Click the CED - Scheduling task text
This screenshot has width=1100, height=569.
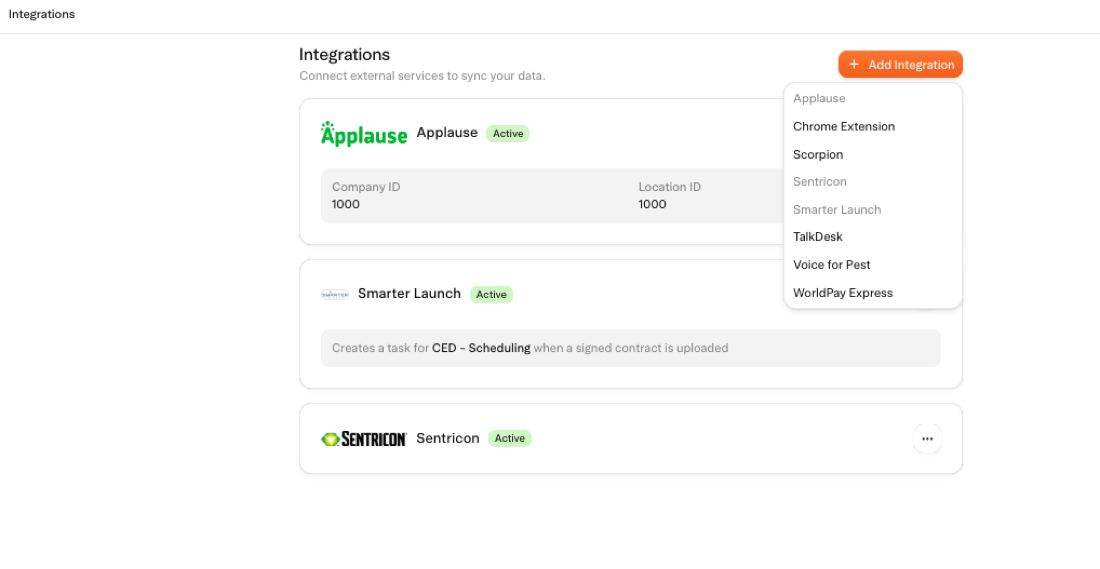coord(481,348)
